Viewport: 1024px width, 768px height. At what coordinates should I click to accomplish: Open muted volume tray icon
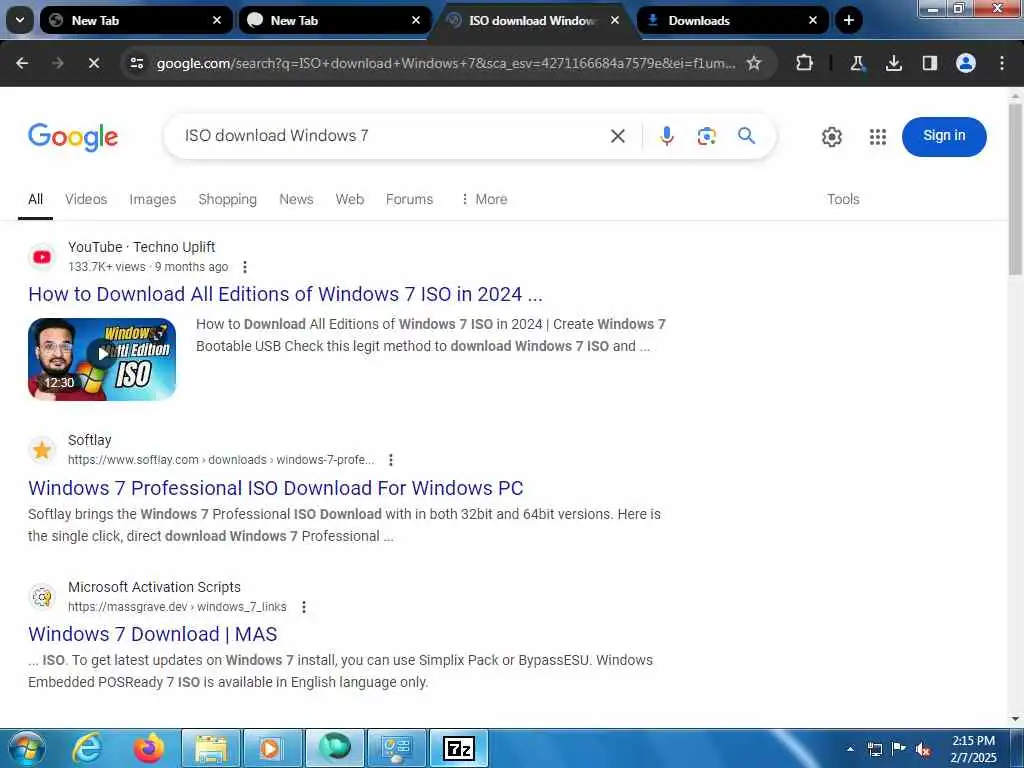(x=923, y=749)
